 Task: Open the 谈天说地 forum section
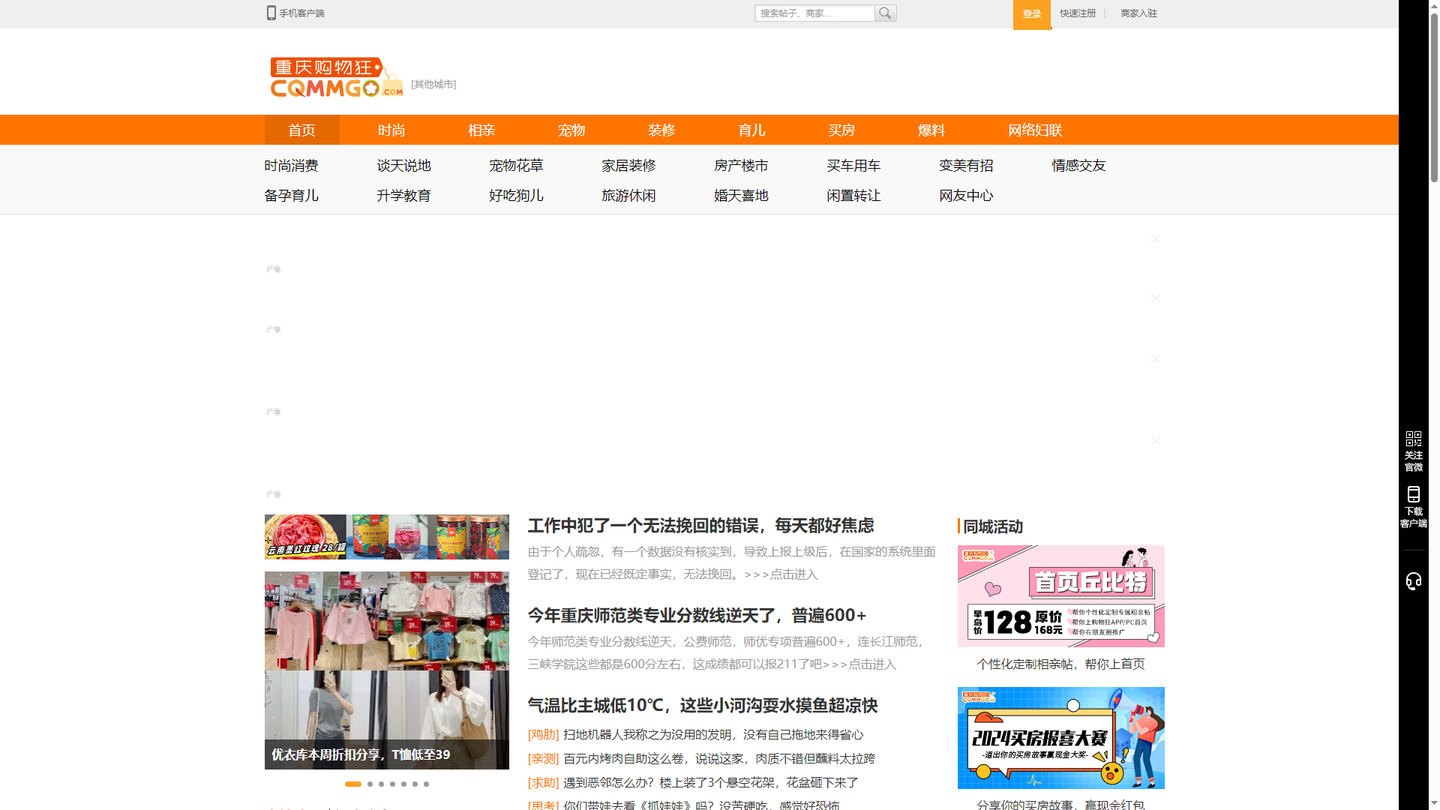[x=404, y=166]
